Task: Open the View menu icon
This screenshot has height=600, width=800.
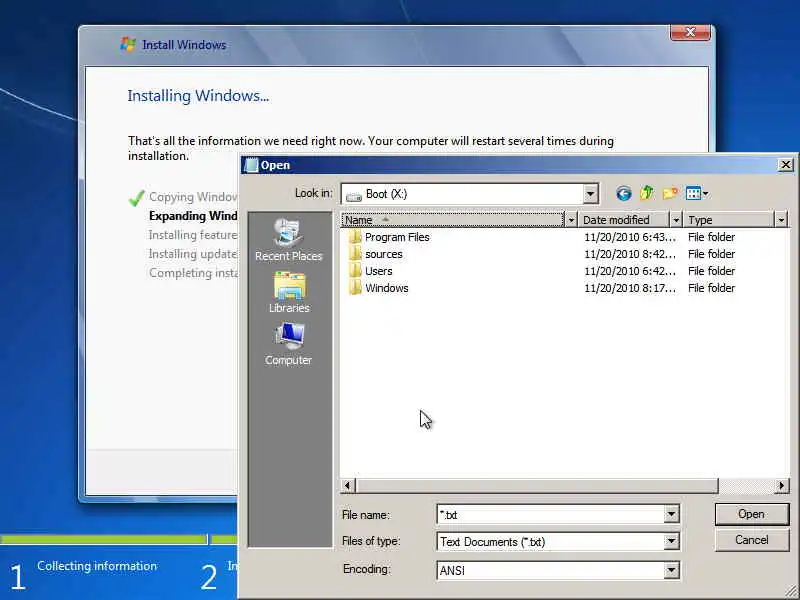Action: coord(697,193)
